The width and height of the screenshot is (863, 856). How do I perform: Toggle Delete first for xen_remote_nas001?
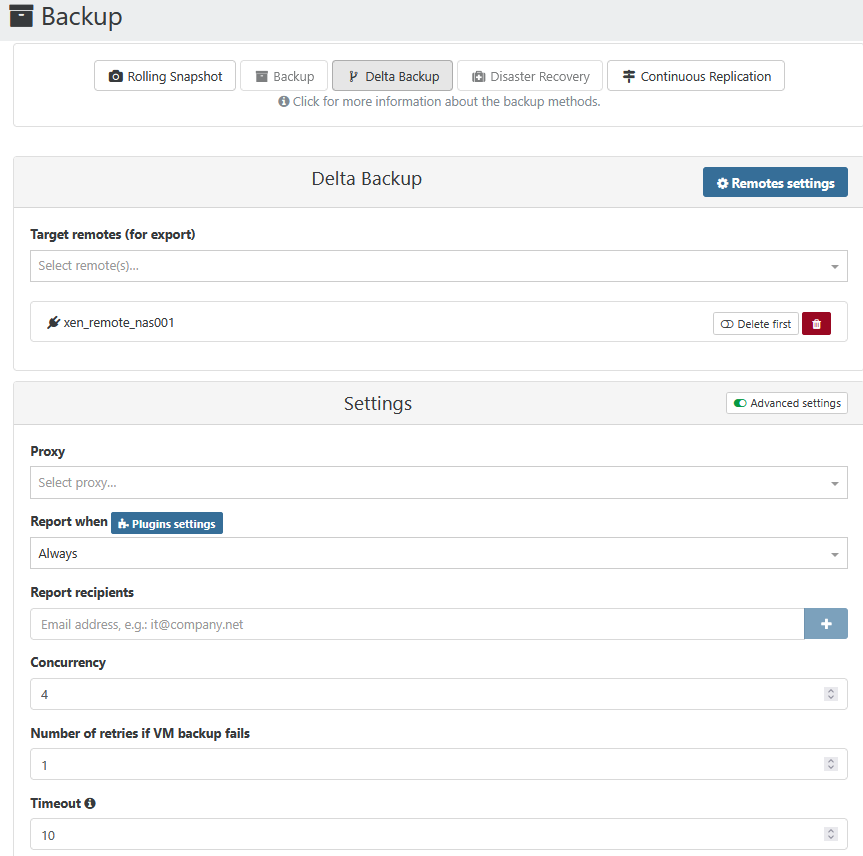[756, 324]
